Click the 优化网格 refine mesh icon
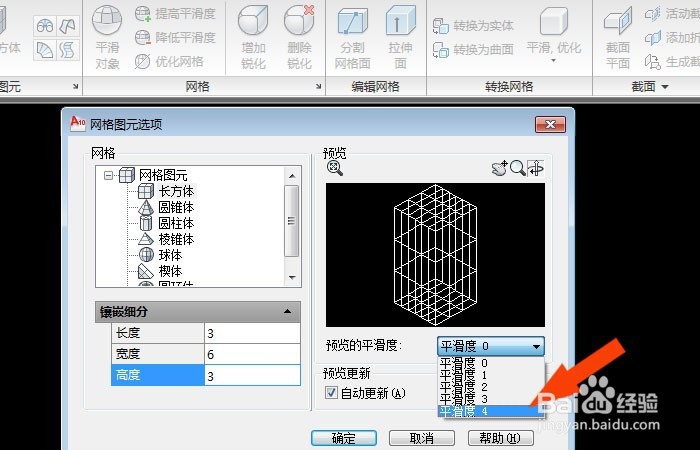Viewport: 700px width, 450px height. tap(142, 61)
